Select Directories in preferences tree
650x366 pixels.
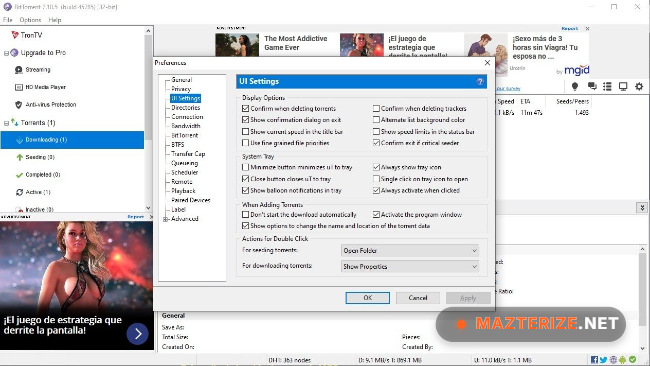186,108
